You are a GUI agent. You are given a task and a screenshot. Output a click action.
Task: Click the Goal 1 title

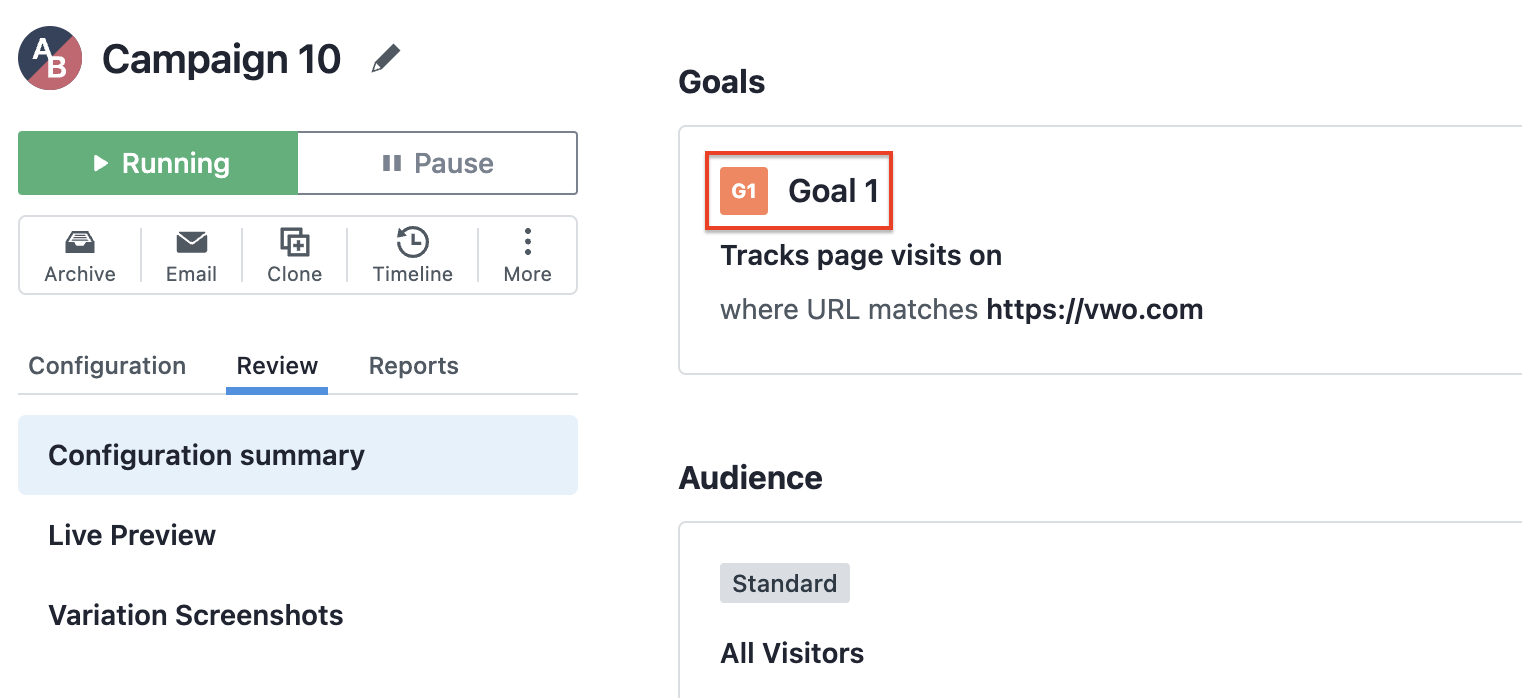pyautogui.click(x=833, y=191)
